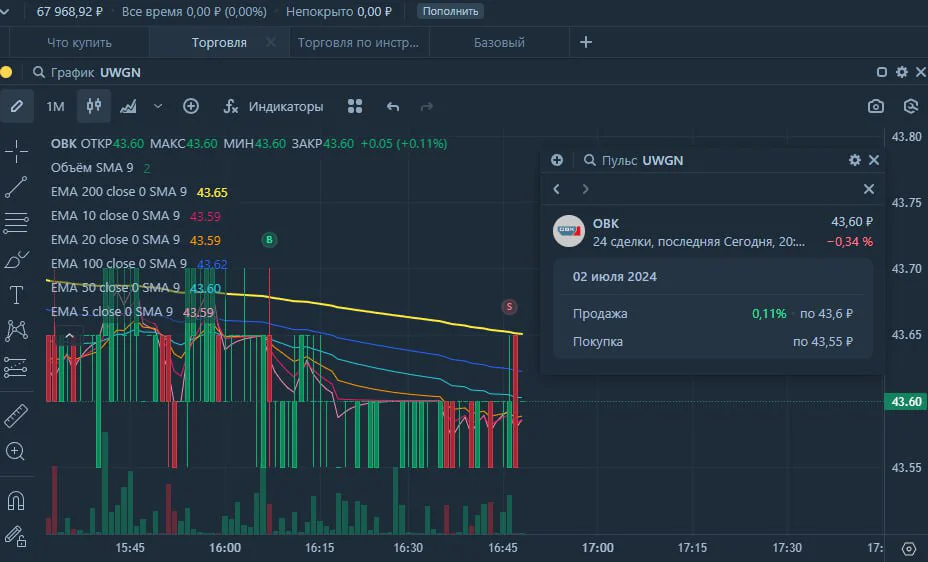This screenshot has height=562, width=928.
Task: Select the text annotation tool
Action: tap(16, 295)
